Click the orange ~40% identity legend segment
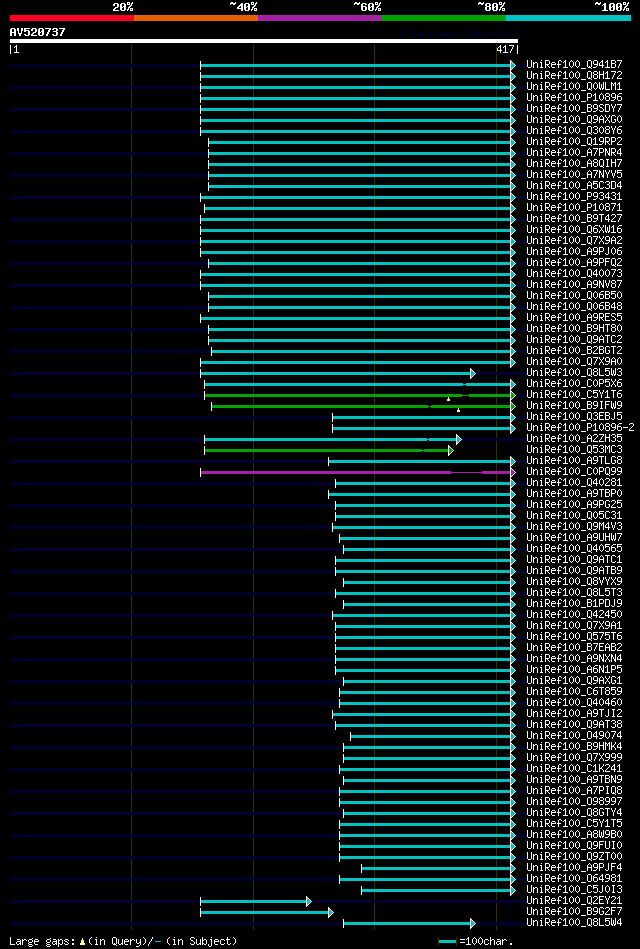The width and height of the screenshot is (640, 949). point(196,18)
